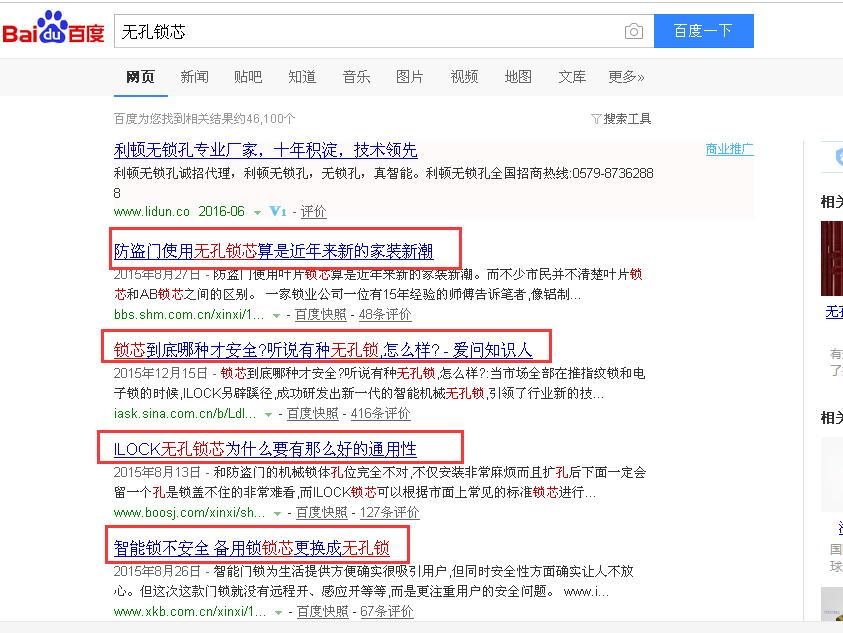Open 百度快照 for bbs.shm.com.cn result

point(320,315)
